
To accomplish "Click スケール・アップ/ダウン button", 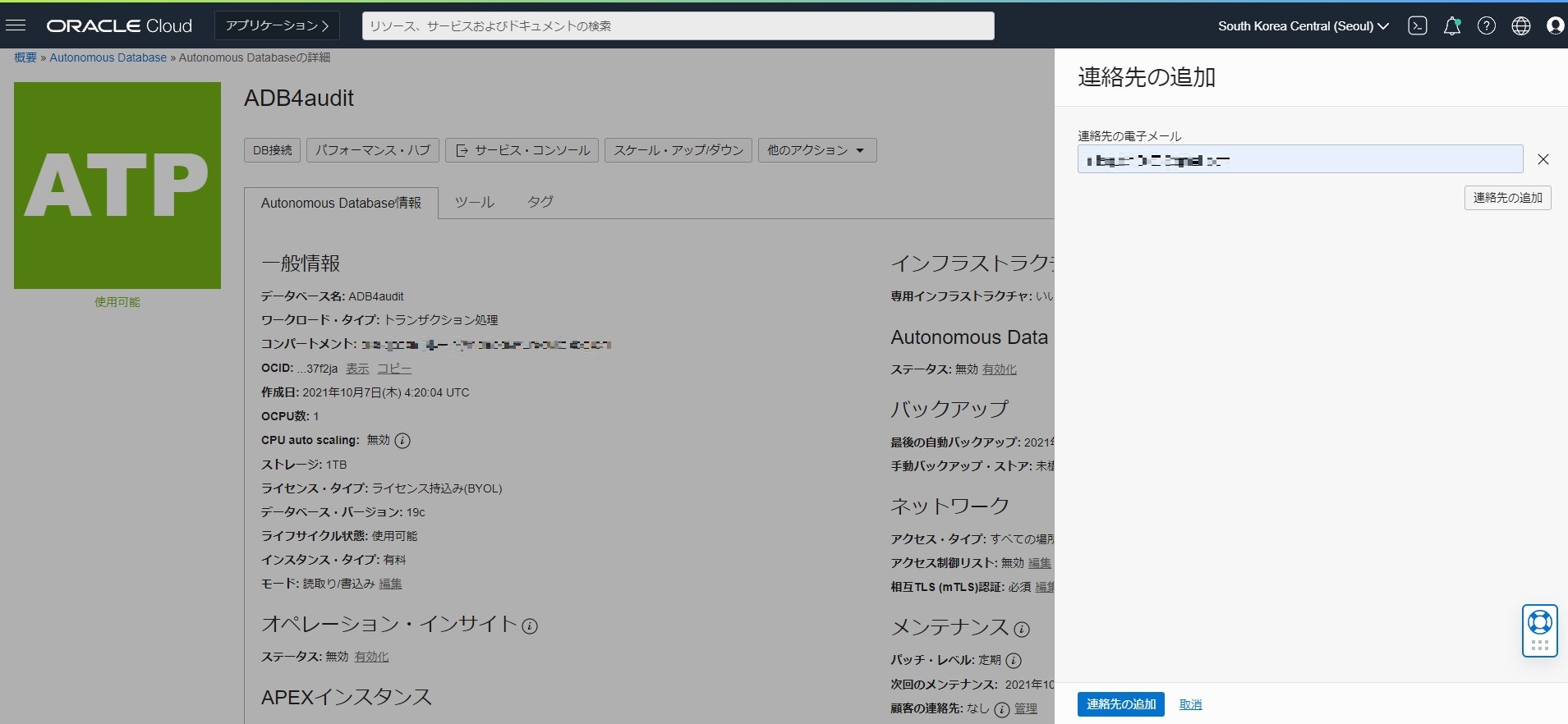I will click(x=678, y=150).
